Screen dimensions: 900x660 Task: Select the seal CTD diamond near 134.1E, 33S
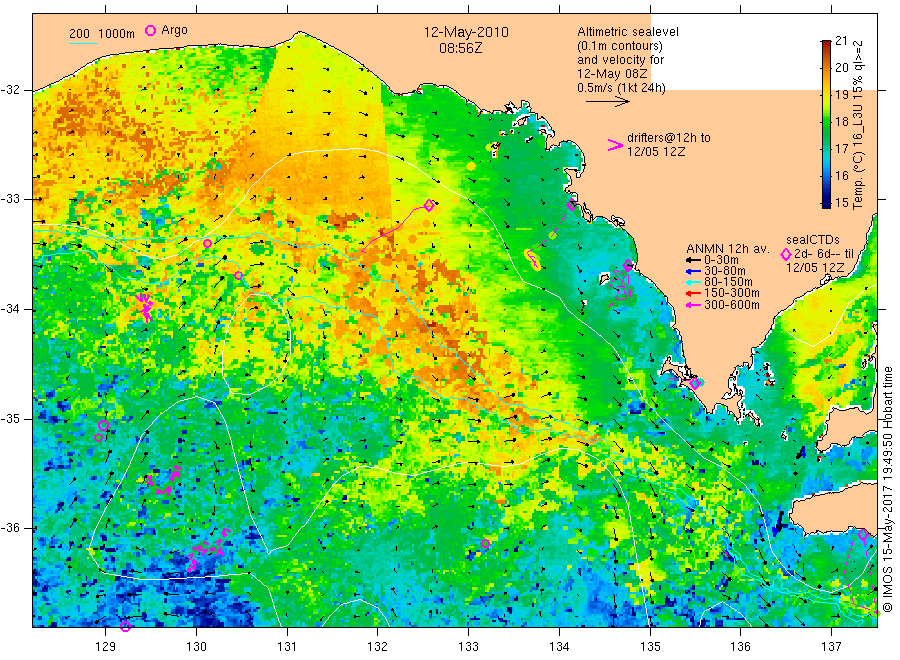[572, 205]
